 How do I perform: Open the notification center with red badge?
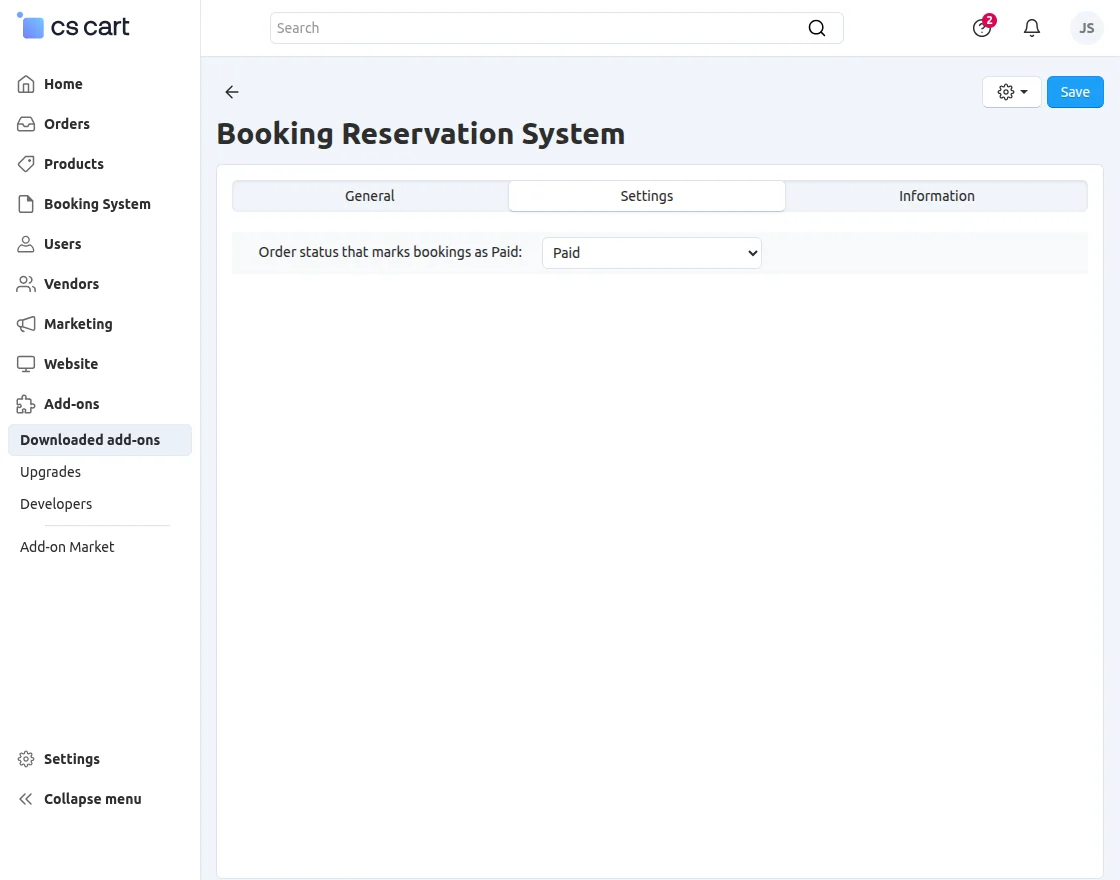(981, 28)
